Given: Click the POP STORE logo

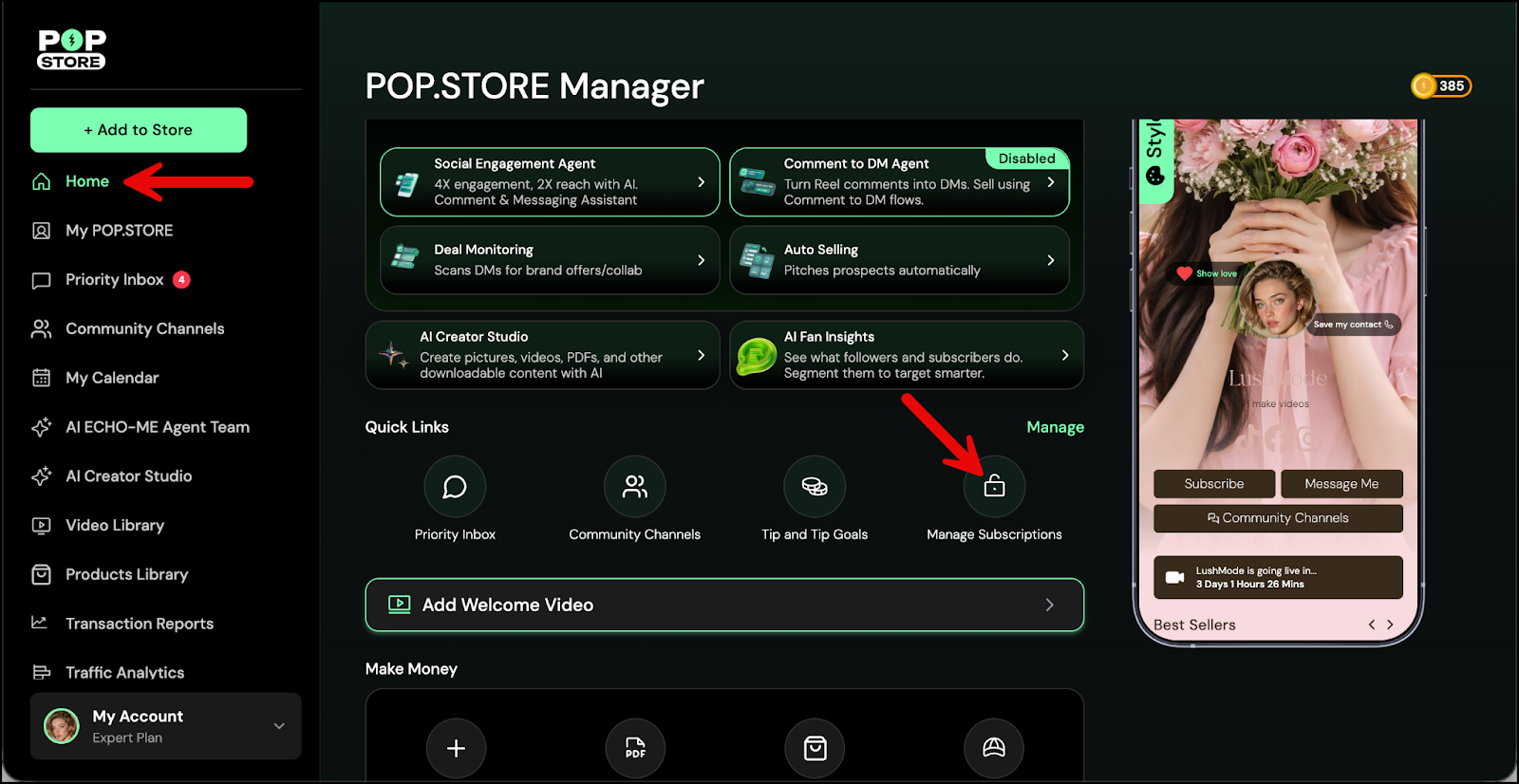Looking at the screenshot, I should [71, 49].
